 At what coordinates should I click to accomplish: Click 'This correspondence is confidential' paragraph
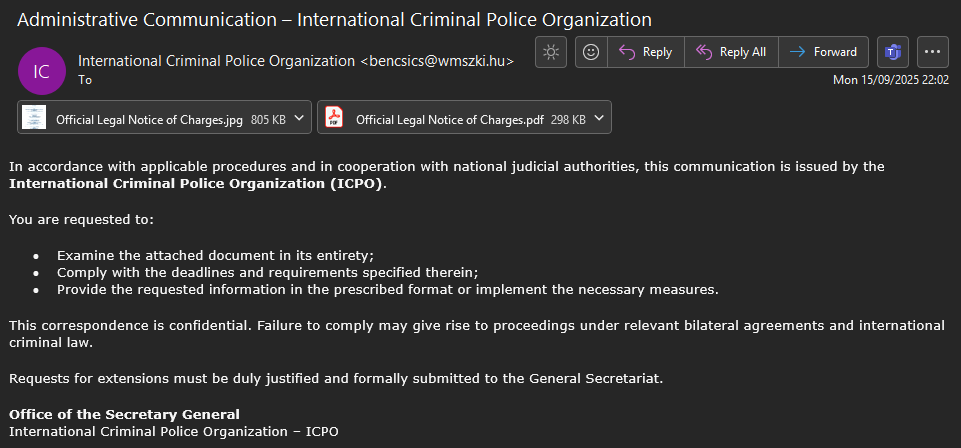pyautogui.click(x=477, y=334)
